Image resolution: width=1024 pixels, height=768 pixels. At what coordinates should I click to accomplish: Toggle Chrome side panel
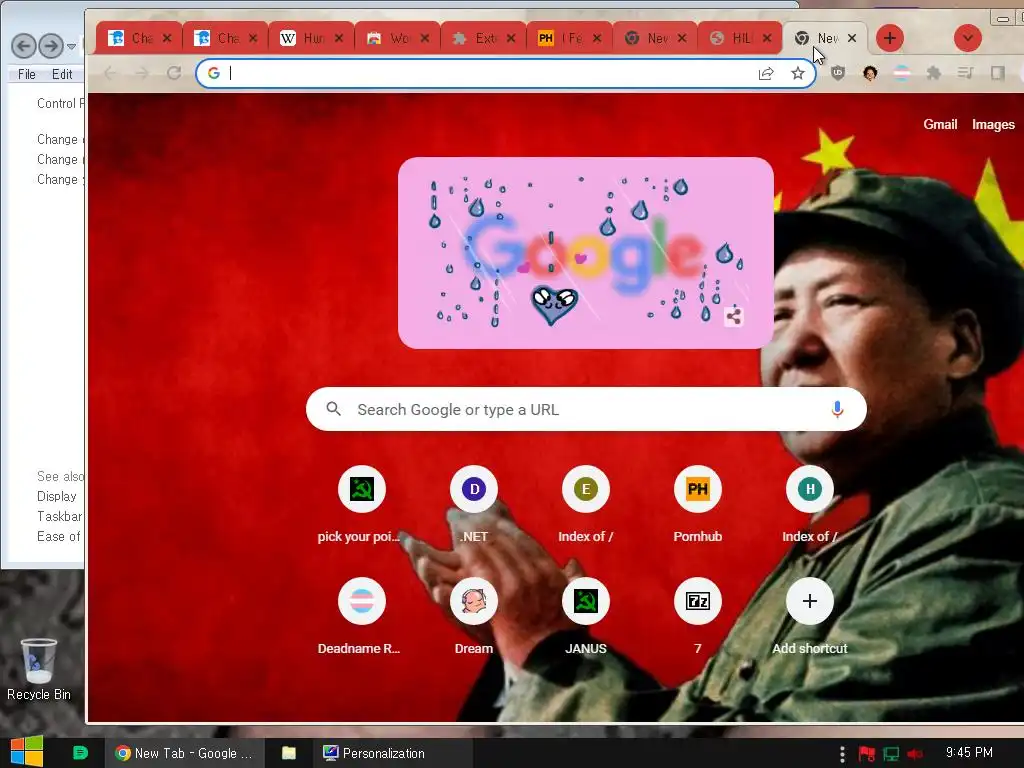click(997, 73)
